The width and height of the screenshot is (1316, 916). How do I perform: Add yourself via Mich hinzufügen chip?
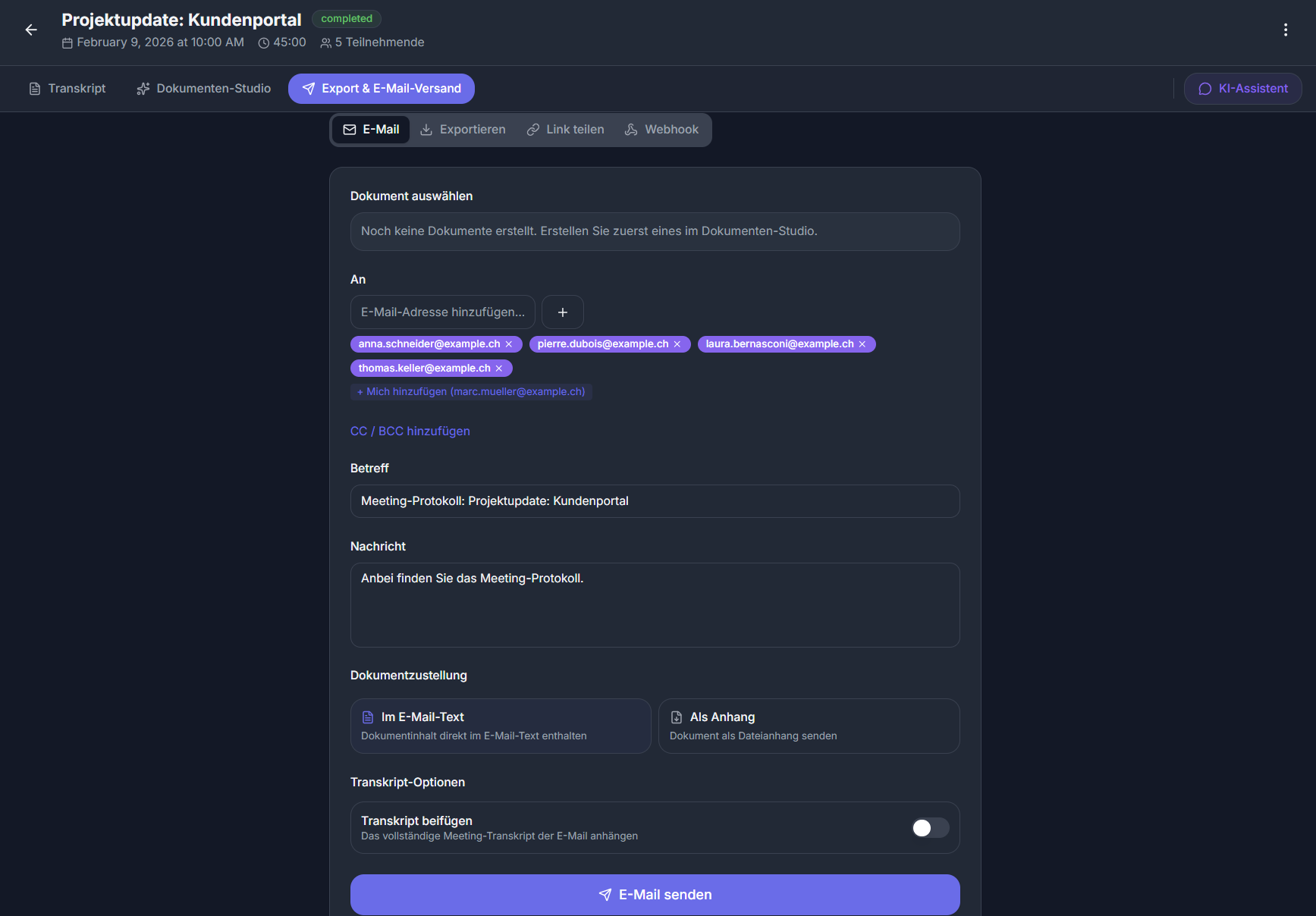pyautogui.click(x=471, y=391)
